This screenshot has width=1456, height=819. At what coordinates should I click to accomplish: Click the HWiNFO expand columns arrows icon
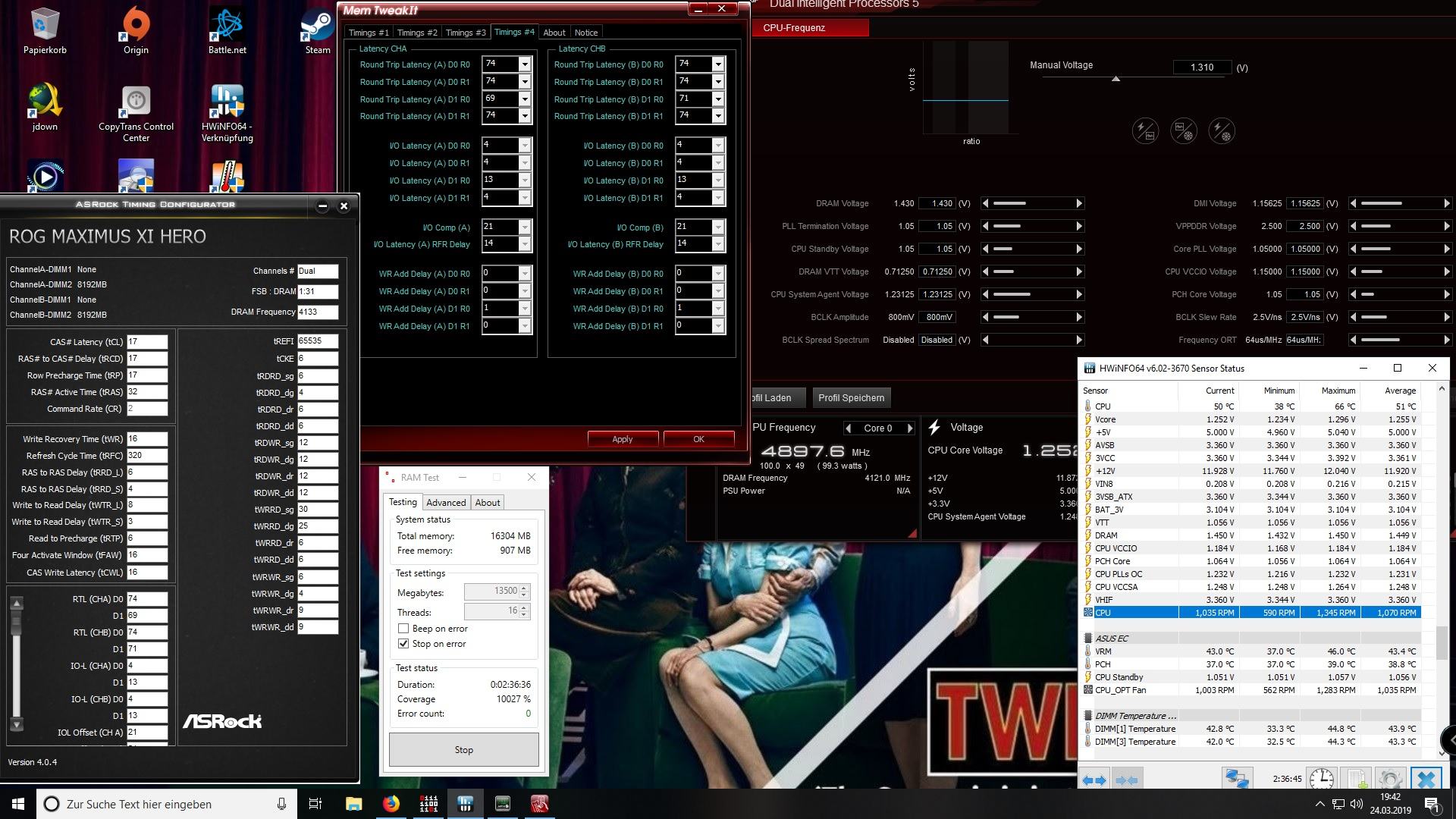point(1094,780)
